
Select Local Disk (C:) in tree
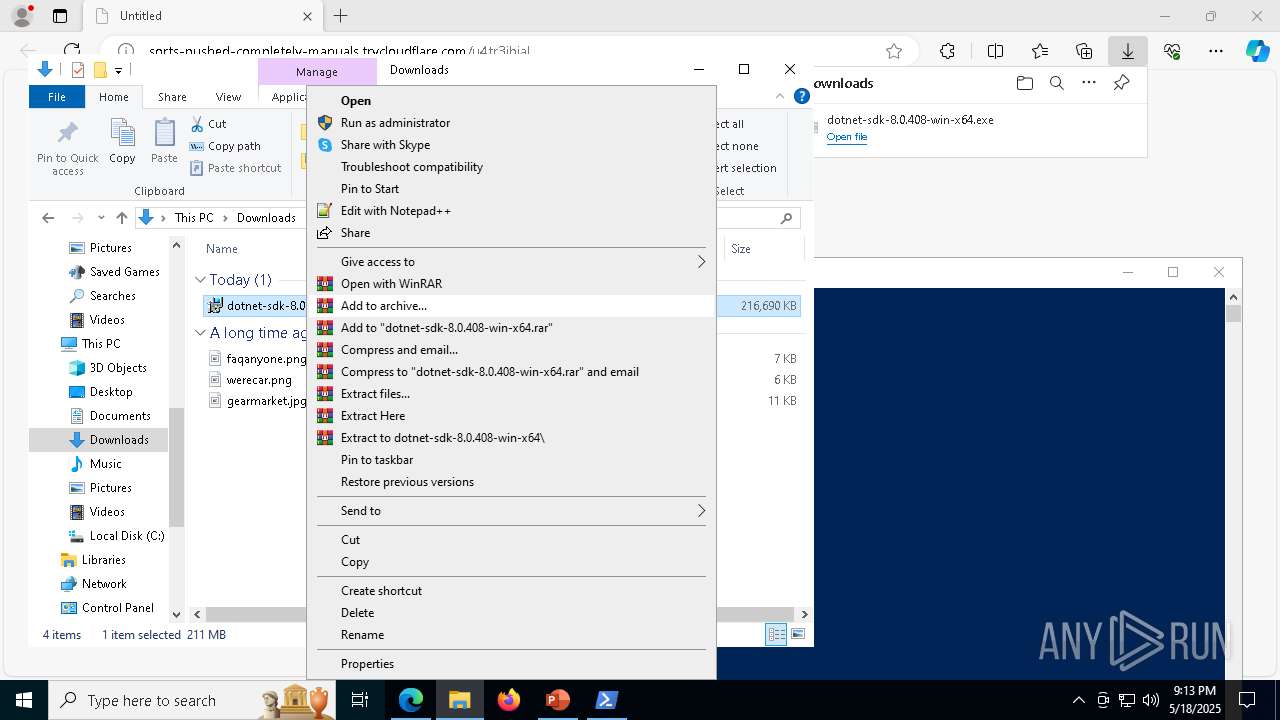(x=116, y=536)
